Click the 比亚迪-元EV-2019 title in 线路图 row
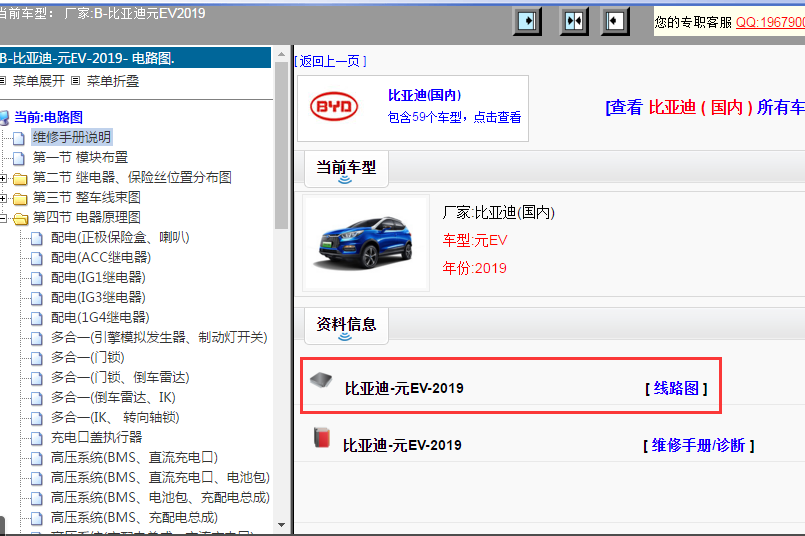This screenshot has width=805, height=536. click(x=404, y=388)
